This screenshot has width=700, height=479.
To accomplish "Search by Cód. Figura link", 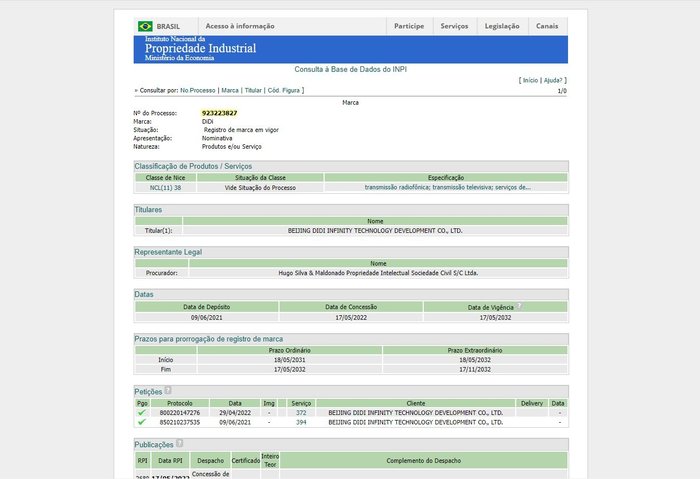I will pos(283,90).
